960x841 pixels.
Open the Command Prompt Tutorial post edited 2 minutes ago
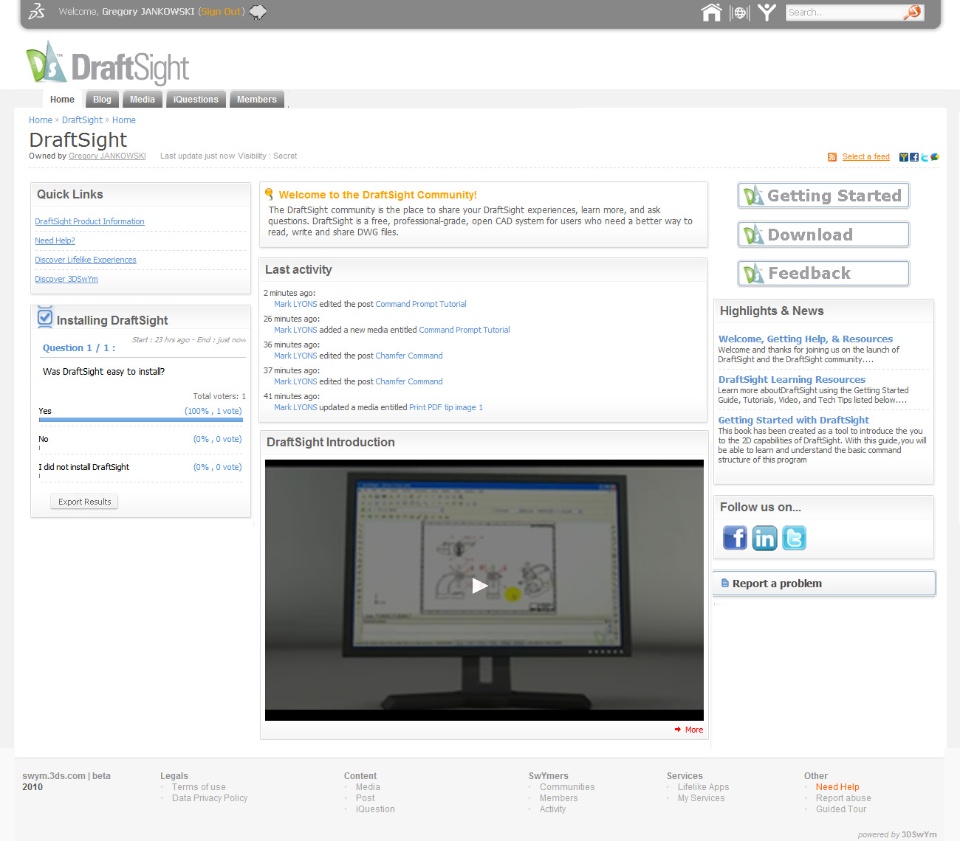click(x=421, y=304)
